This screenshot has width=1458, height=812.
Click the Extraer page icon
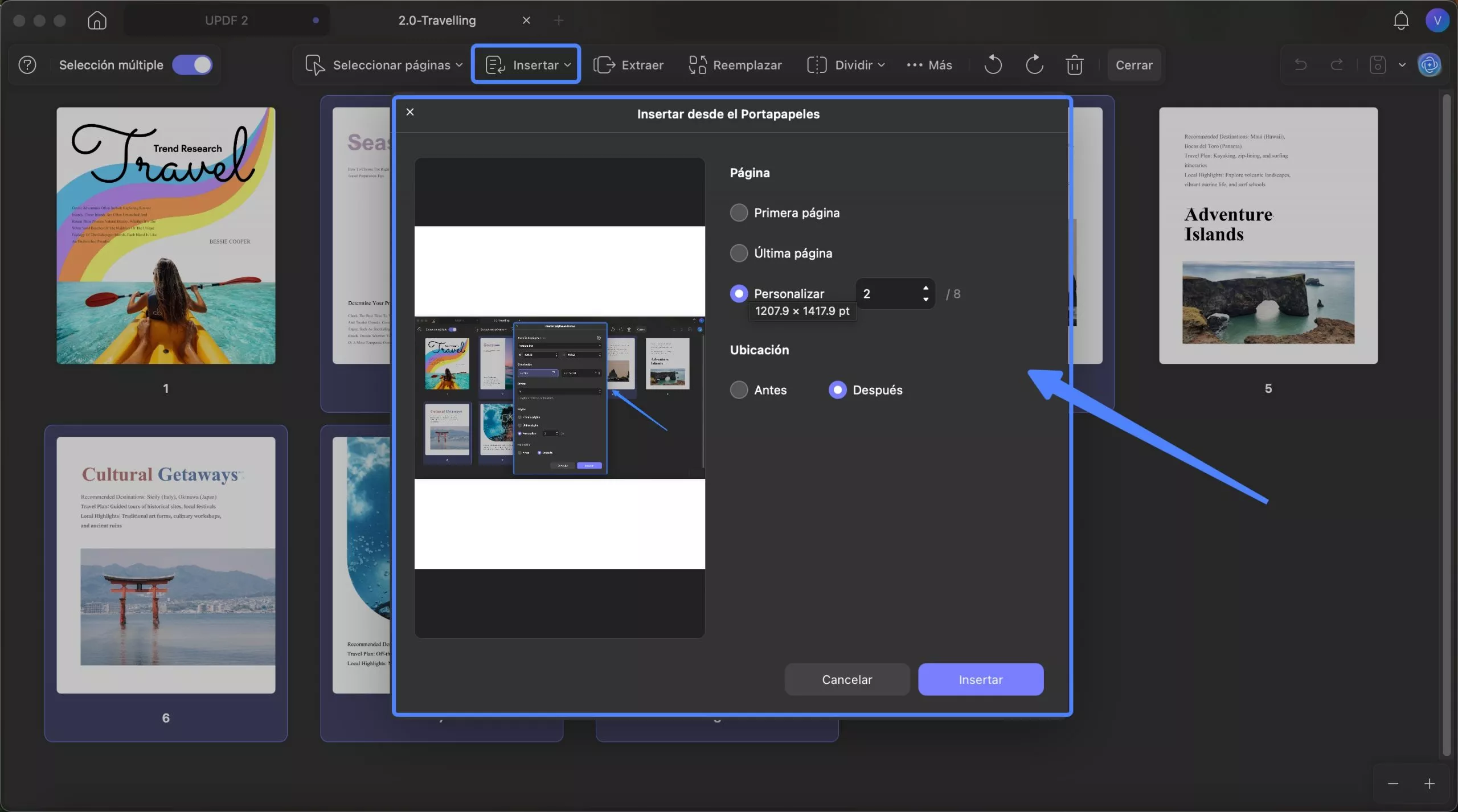tap(604, 65)
